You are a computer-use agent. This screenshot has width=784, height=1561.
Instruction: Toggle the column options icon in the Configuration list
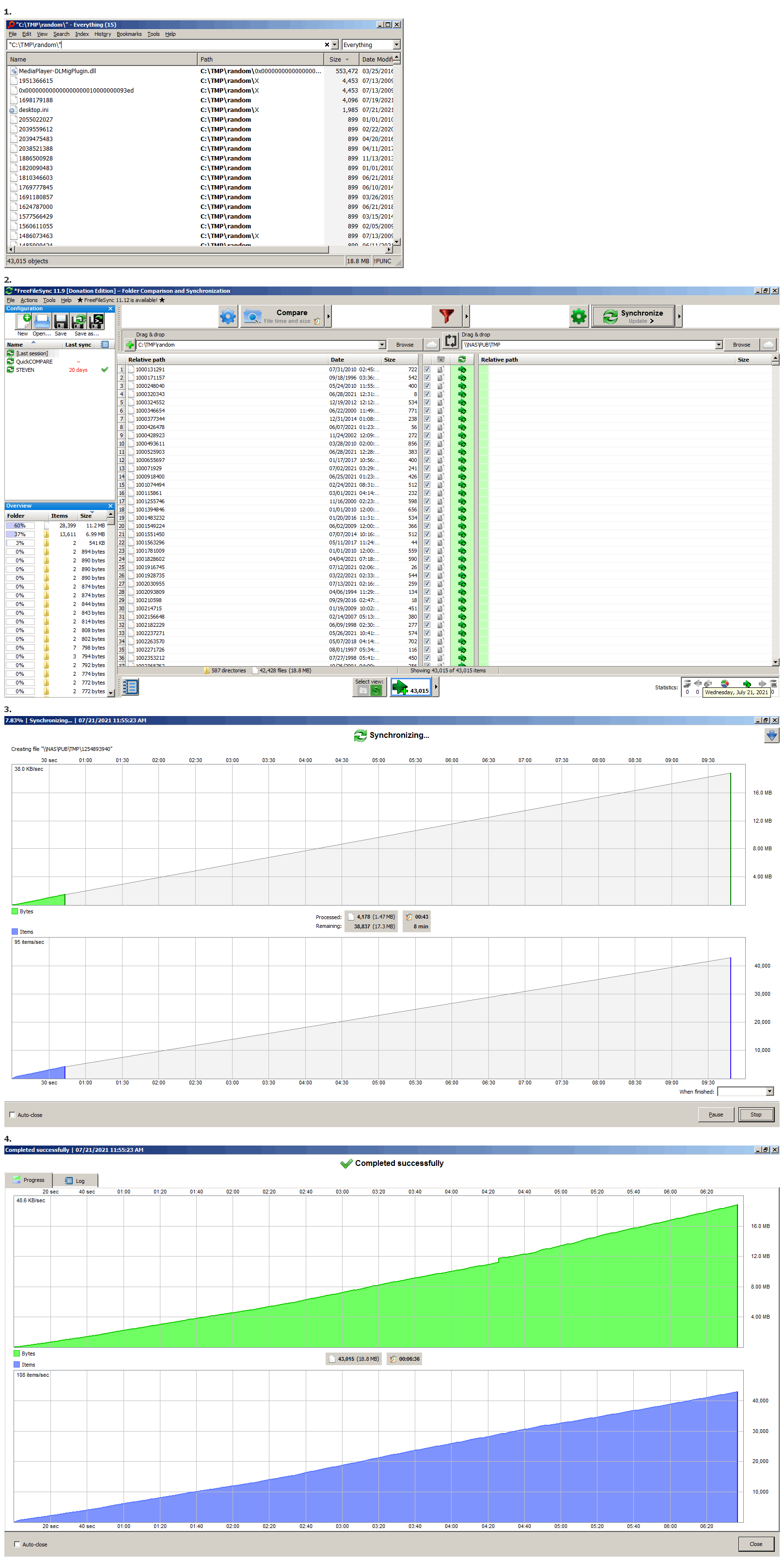(x=105, y=345)
